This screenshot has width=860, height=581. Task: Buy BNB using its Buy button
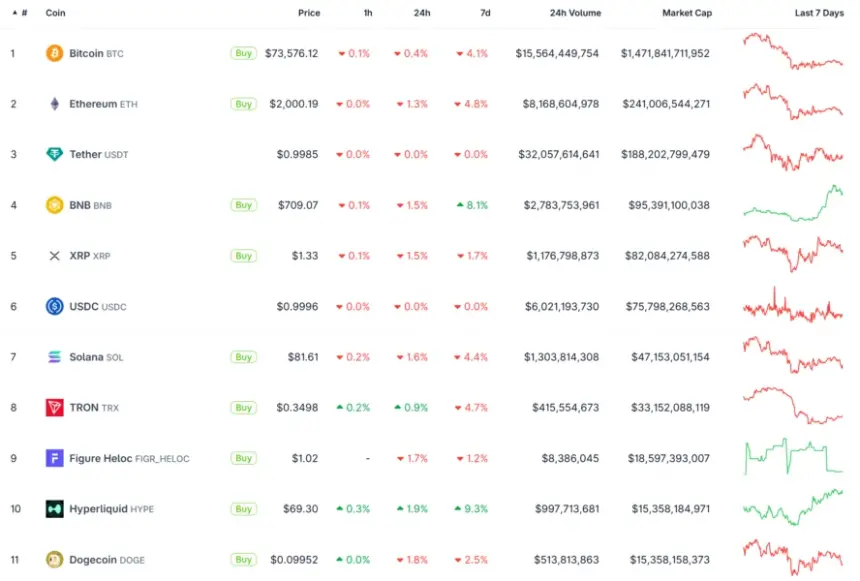244,205
